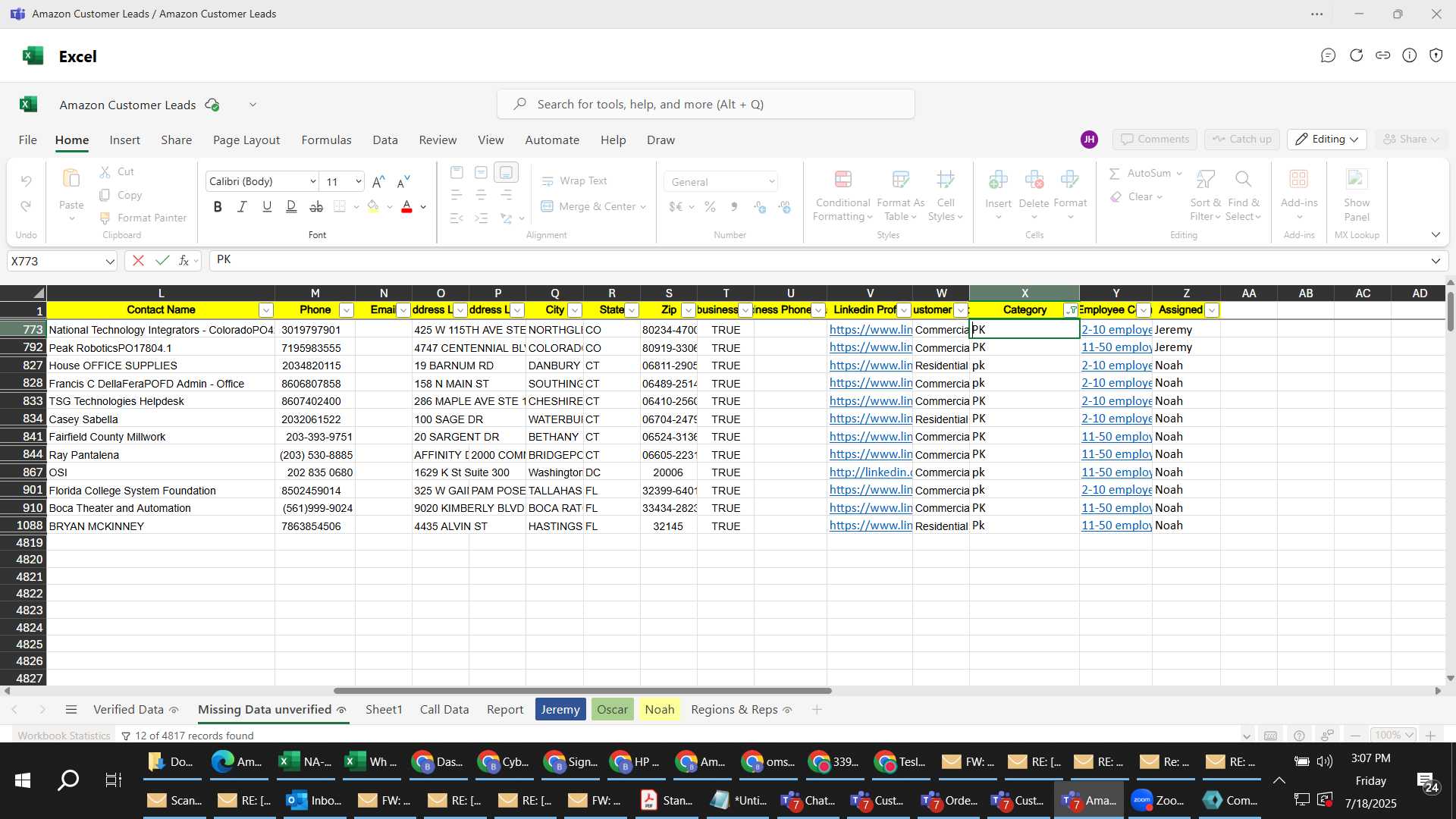The width and height of the screenshot is (1456, 819).
Task: Toggle Bold formatting
Action: point(218,206)
